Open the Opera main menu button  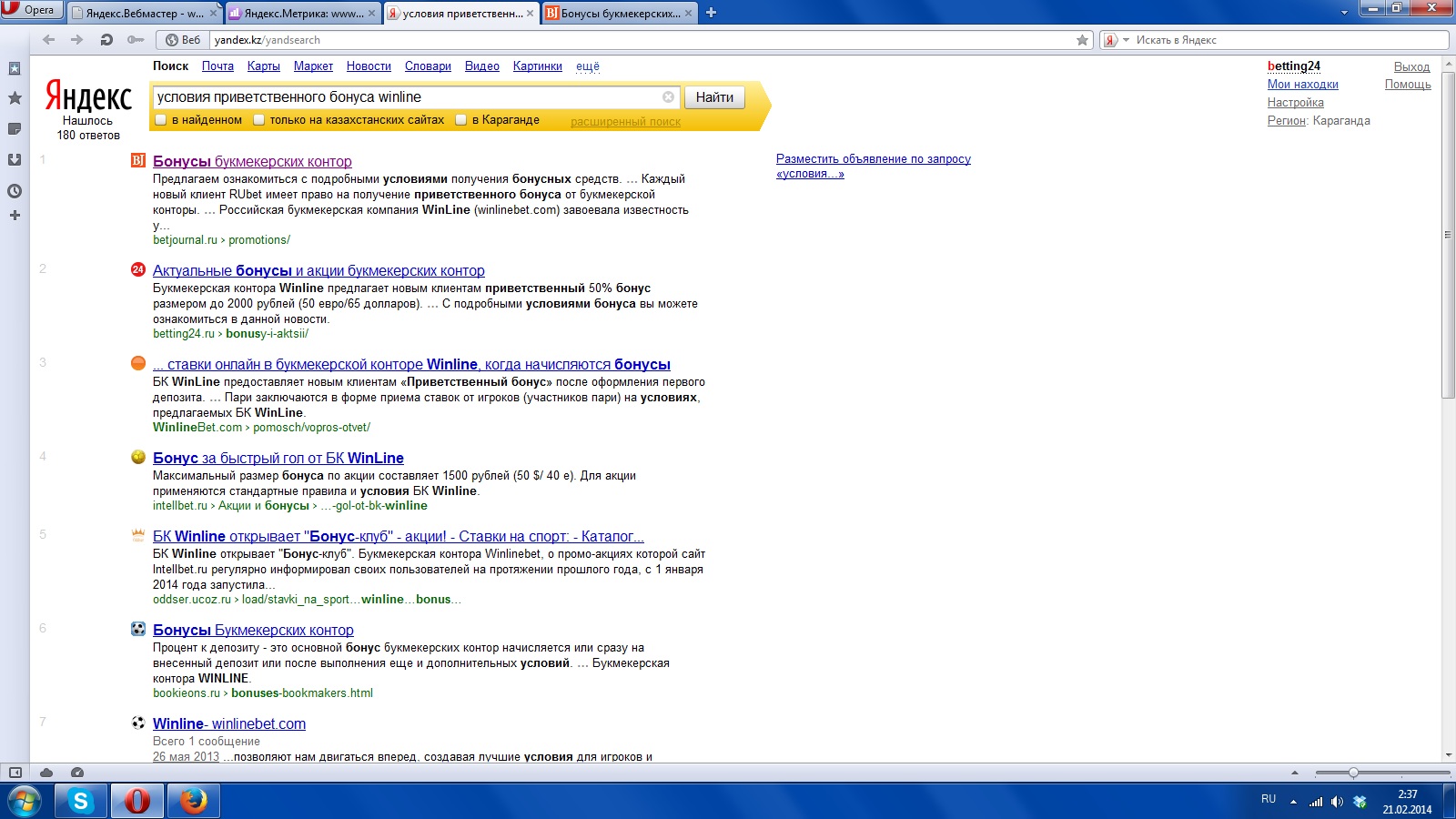click(x=31, y=10)
